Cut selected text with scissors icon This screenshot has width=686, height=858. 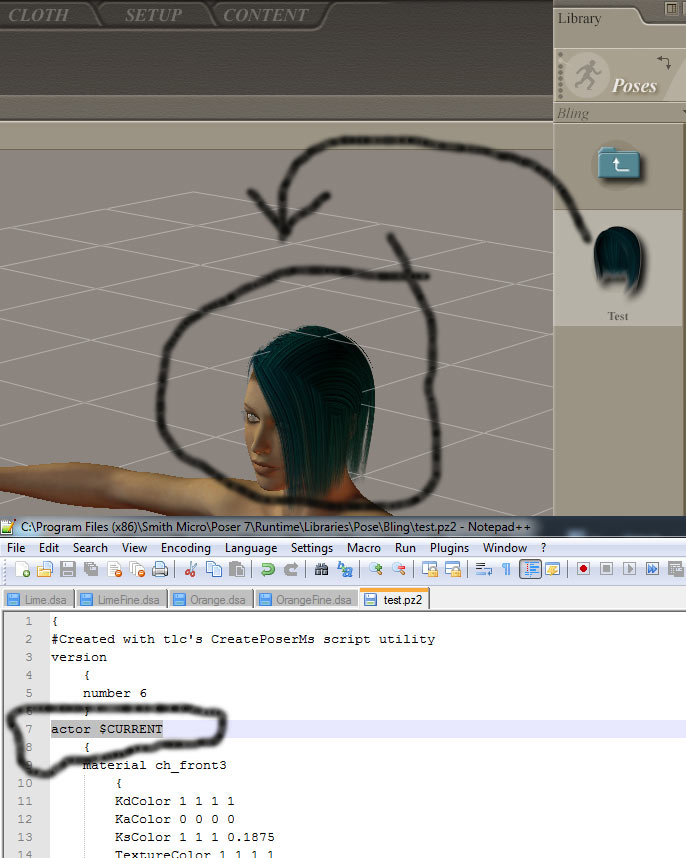click(x=190, y=570)
